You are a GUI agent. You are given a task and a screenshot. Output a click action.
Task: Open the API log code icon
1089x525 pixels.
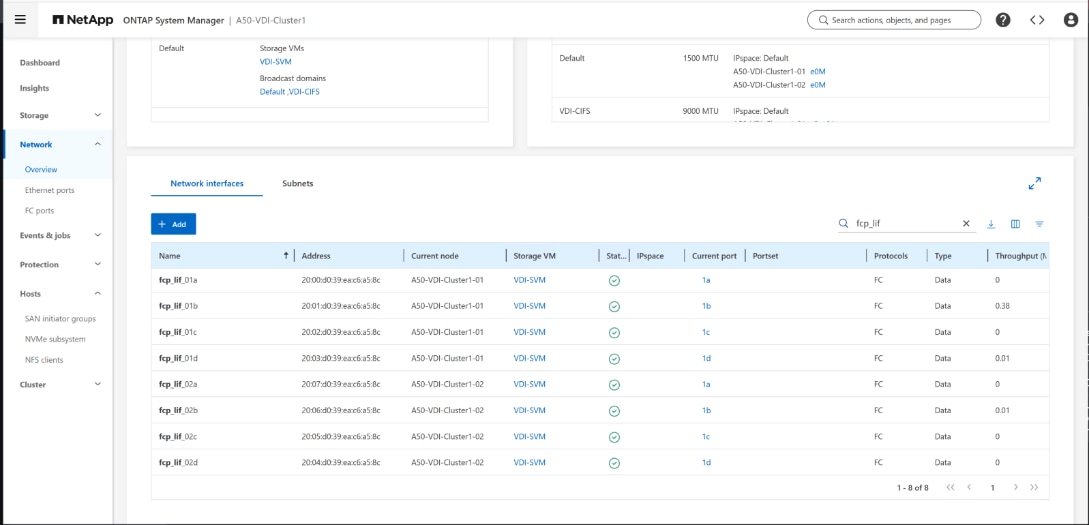tap(1037, 20)
